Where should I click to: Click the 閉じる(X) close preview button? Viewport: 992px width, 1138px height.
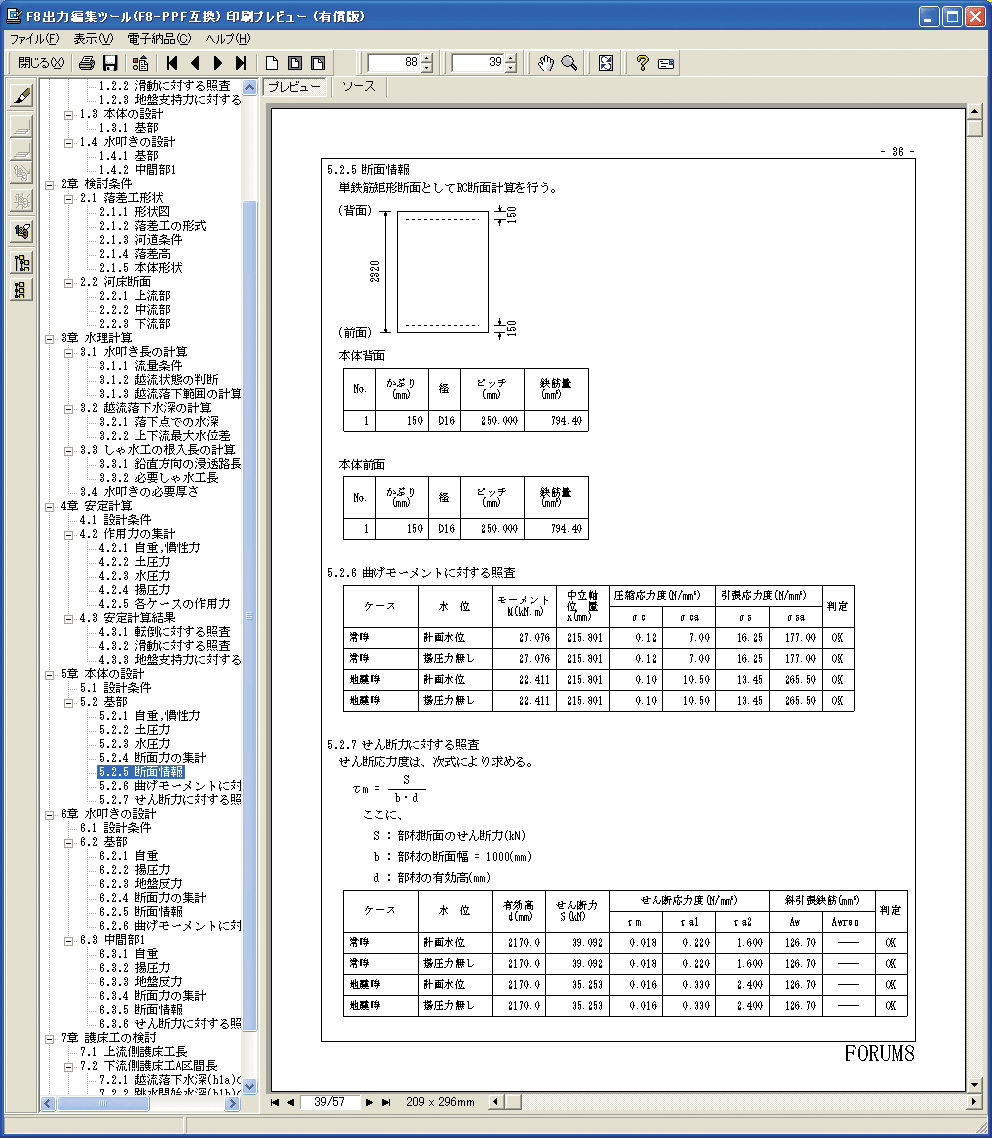(x=41, y=63)
